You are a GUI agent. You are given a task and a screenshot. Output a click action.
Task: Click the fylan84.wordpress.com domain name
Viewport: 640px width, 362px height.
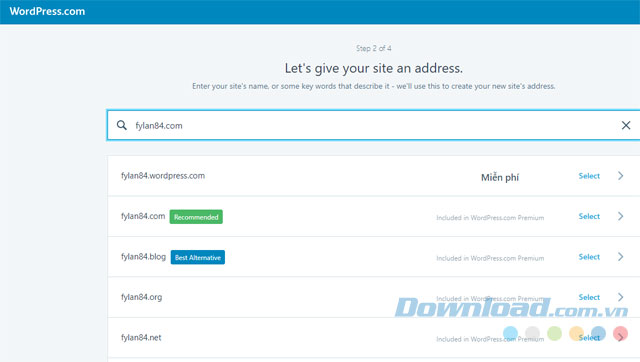tap(163, 176)
